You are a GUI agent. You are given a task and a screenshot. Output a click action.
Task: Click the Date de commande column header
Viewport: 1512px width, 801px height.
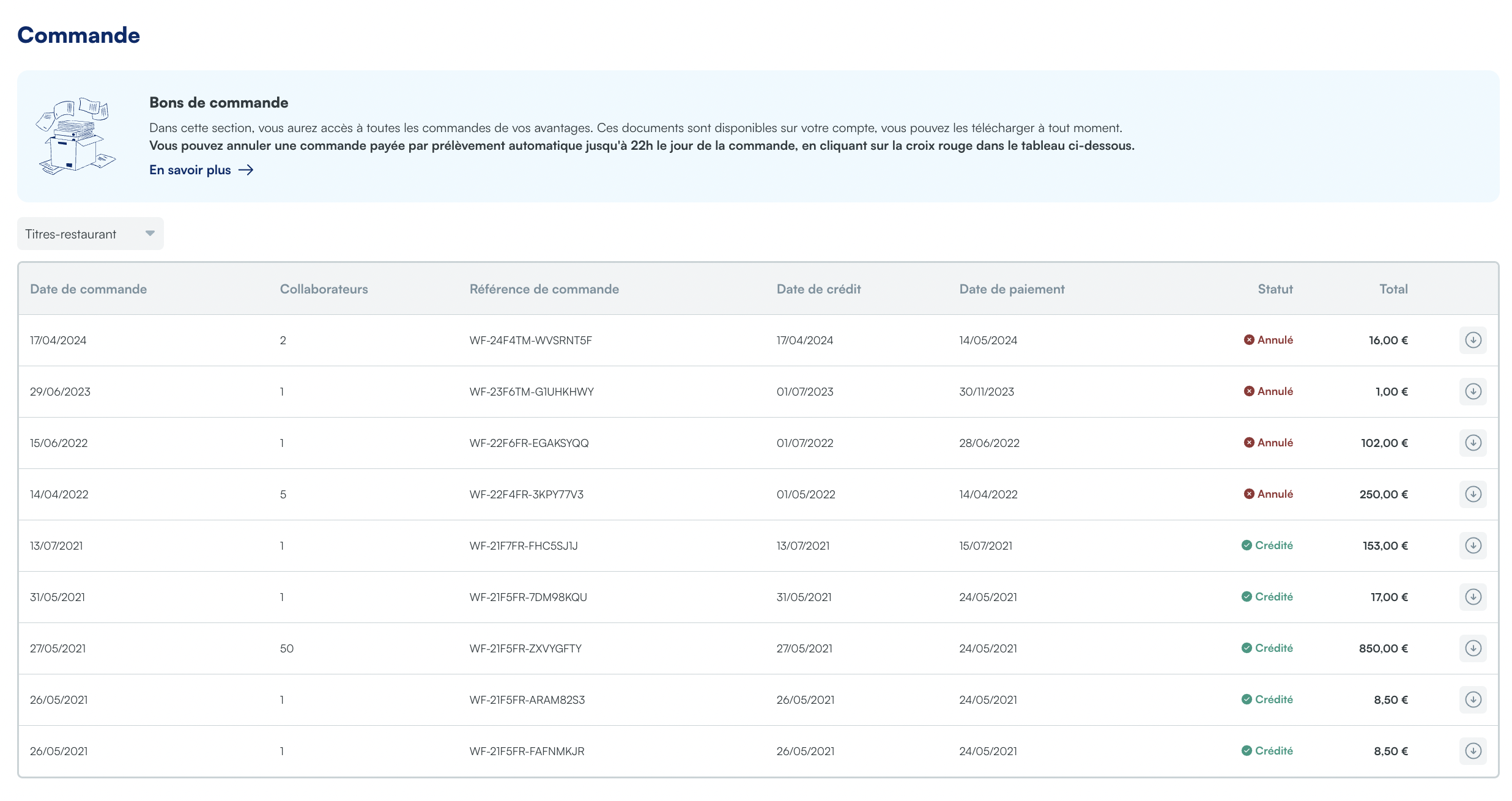(89, 289)
